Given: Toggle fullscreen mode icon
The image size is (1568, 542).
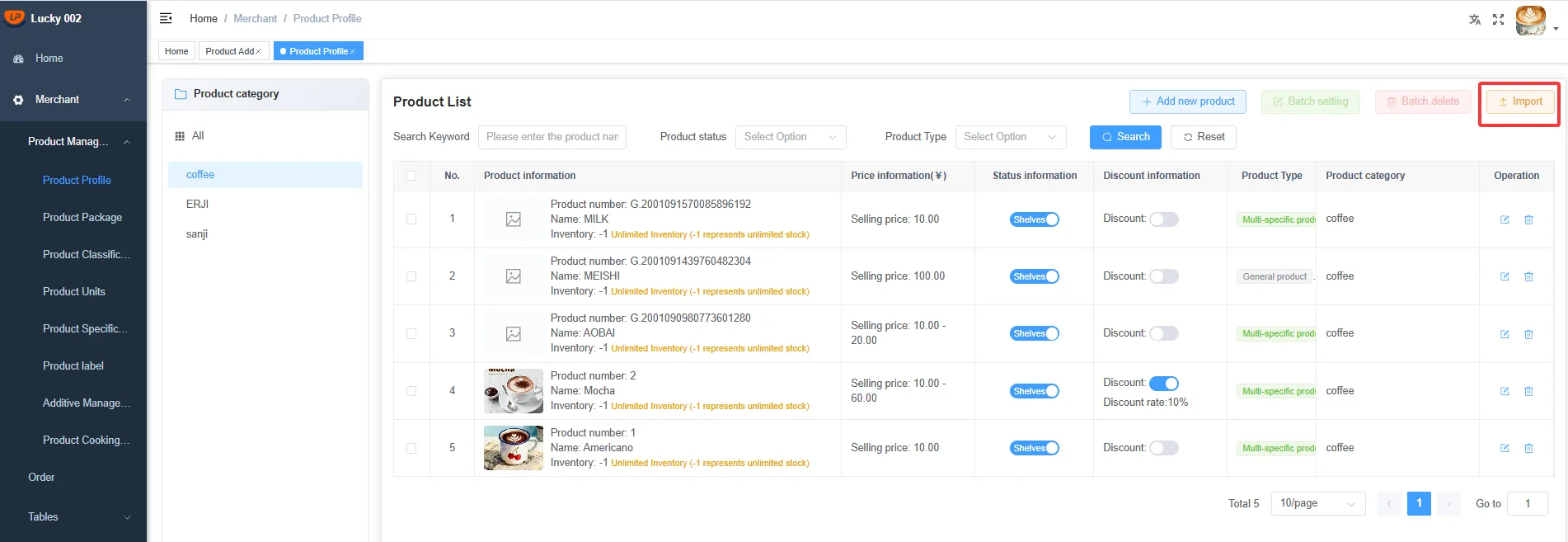Looking at the screenshot, I should [x=1499, y=19].
